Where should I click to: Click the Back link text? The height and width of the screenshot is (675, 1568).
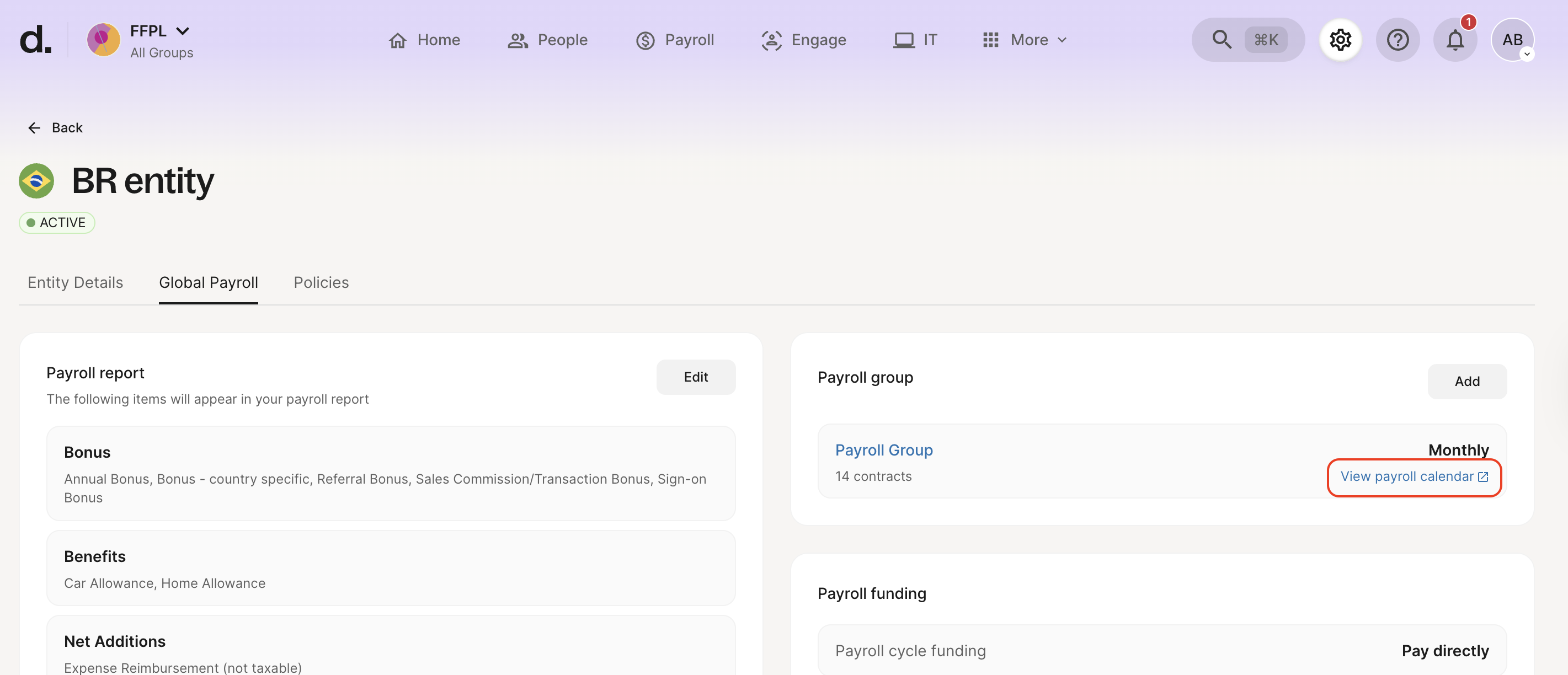tap(67, 128)
